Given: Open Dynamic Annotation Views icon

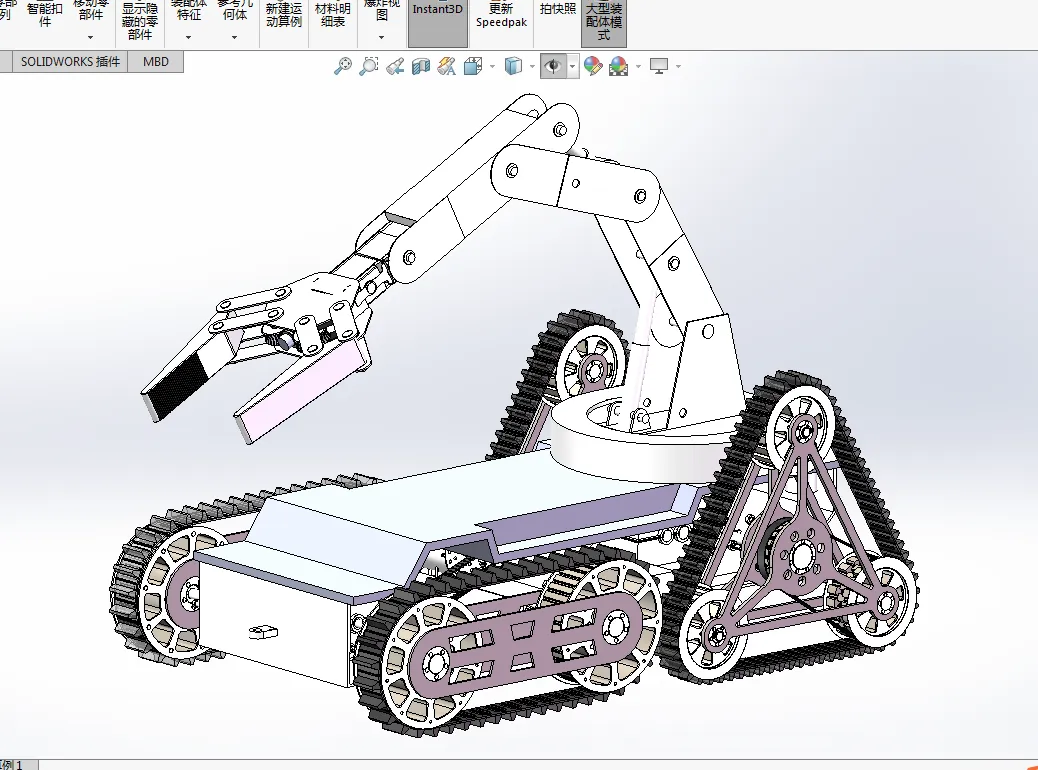Looking at the screenshot, I should pyautogui.click(x=447, y=66).
